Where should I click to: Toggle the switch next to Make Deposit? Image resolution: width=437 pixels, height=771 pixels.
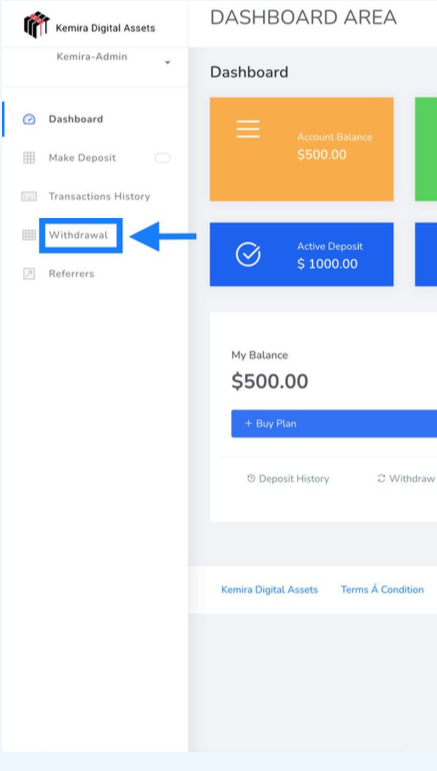pyautogui.click(x=162, y=158)
